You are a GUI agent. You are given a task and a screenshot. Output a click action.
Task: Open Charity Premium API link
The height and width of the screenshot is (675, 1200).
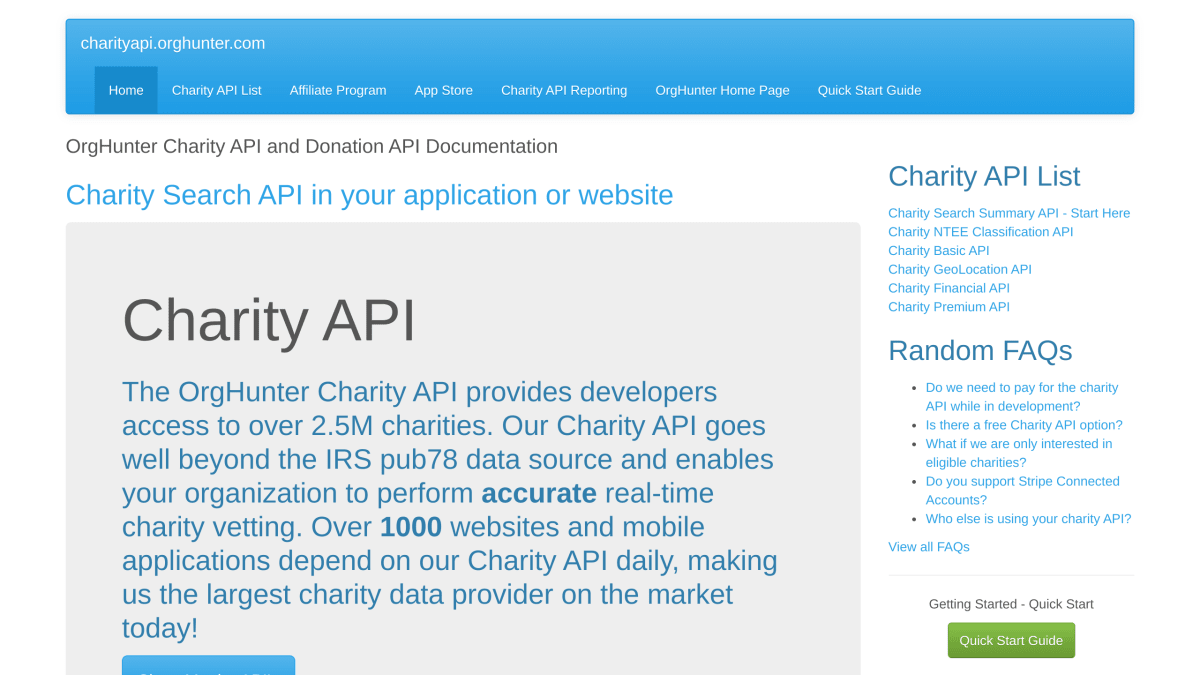click(x=949, y=307)
